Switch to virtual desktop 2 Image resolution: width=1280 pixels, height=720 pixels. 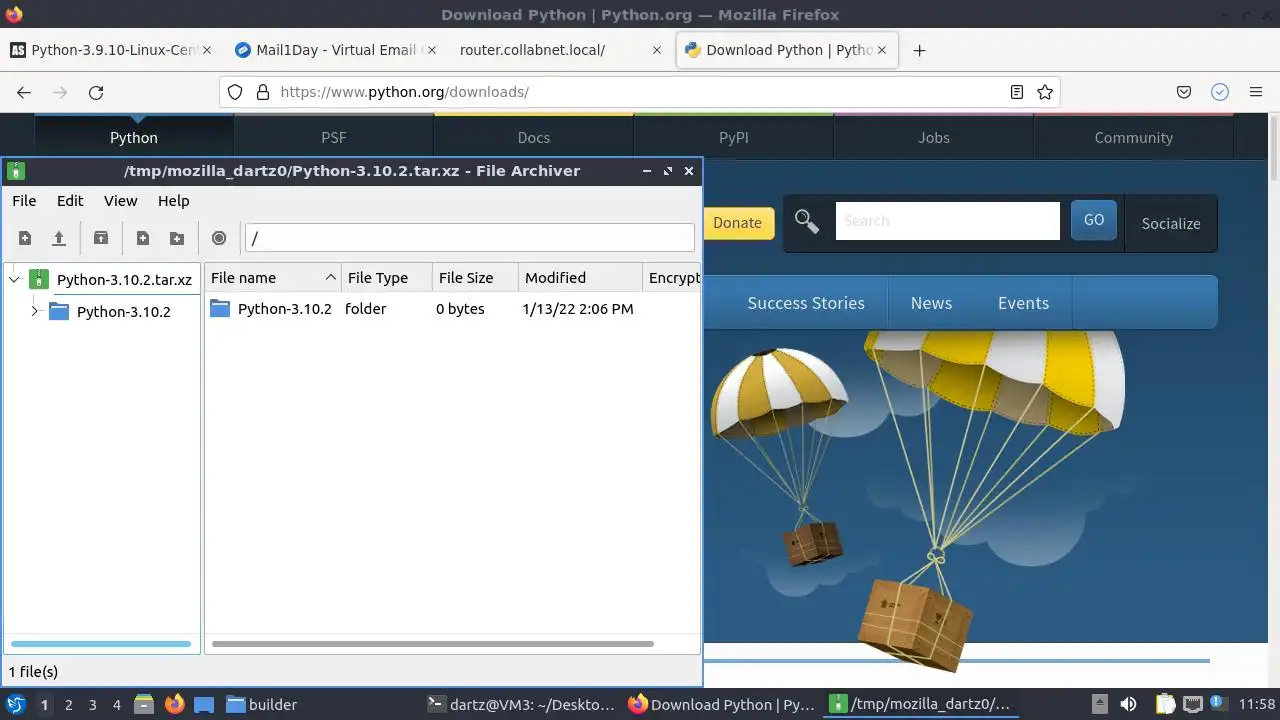68,704
